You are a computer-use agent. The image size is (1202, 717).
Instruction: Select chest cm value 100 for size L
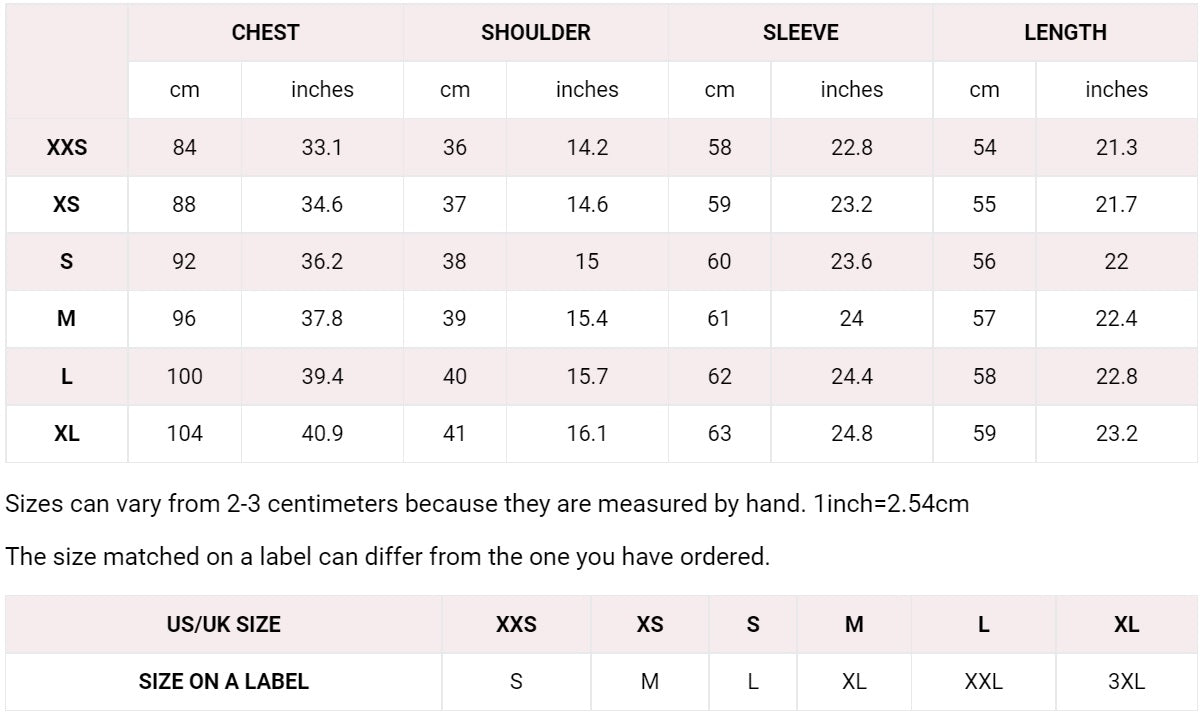pyautogui.click(x=185, y=377)
